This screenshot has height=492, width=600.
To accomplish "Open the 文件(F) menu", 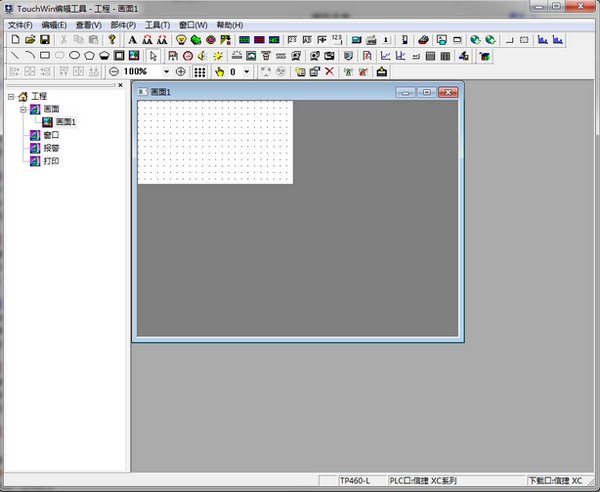I will 20,24.
